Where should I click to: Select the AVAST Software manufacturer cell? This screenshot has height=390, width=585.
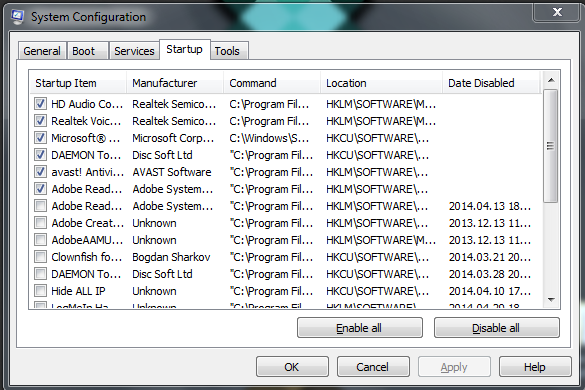pyautogui.click(x=172, y=172)
